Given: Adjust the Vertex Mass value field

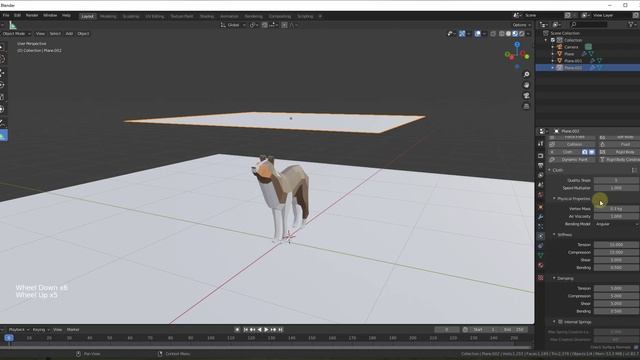Looking at the screenshot, I should point(617,209).
